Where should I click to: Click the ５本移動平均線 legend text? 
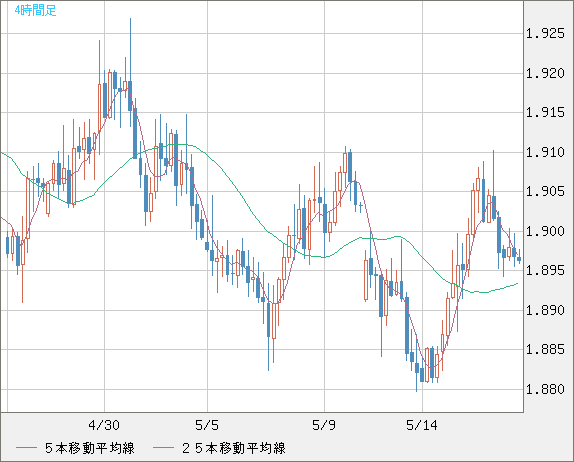(x=90, y=448)
